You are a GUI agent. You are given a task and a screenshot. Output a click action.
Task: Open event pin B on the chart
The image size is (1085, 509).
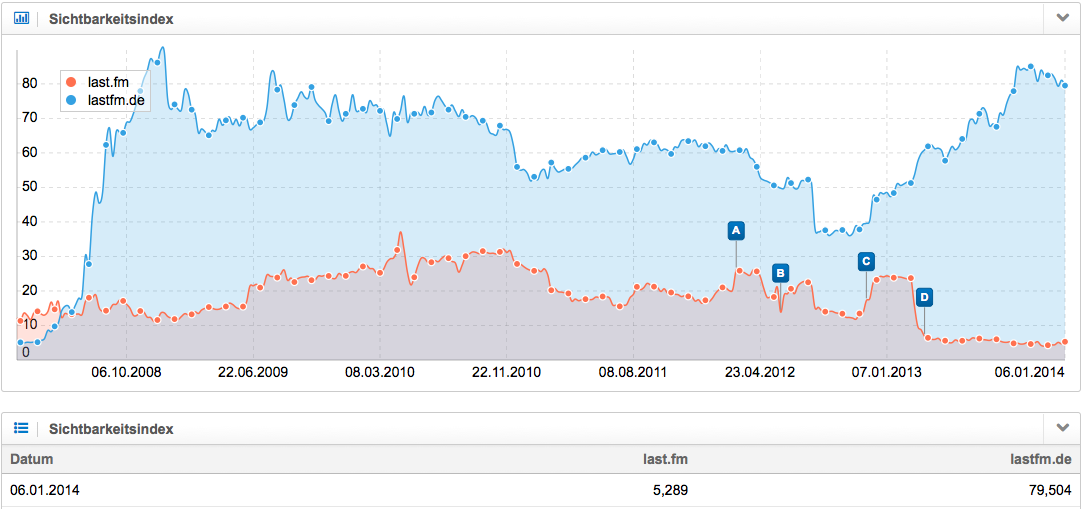tap(780, 272)
